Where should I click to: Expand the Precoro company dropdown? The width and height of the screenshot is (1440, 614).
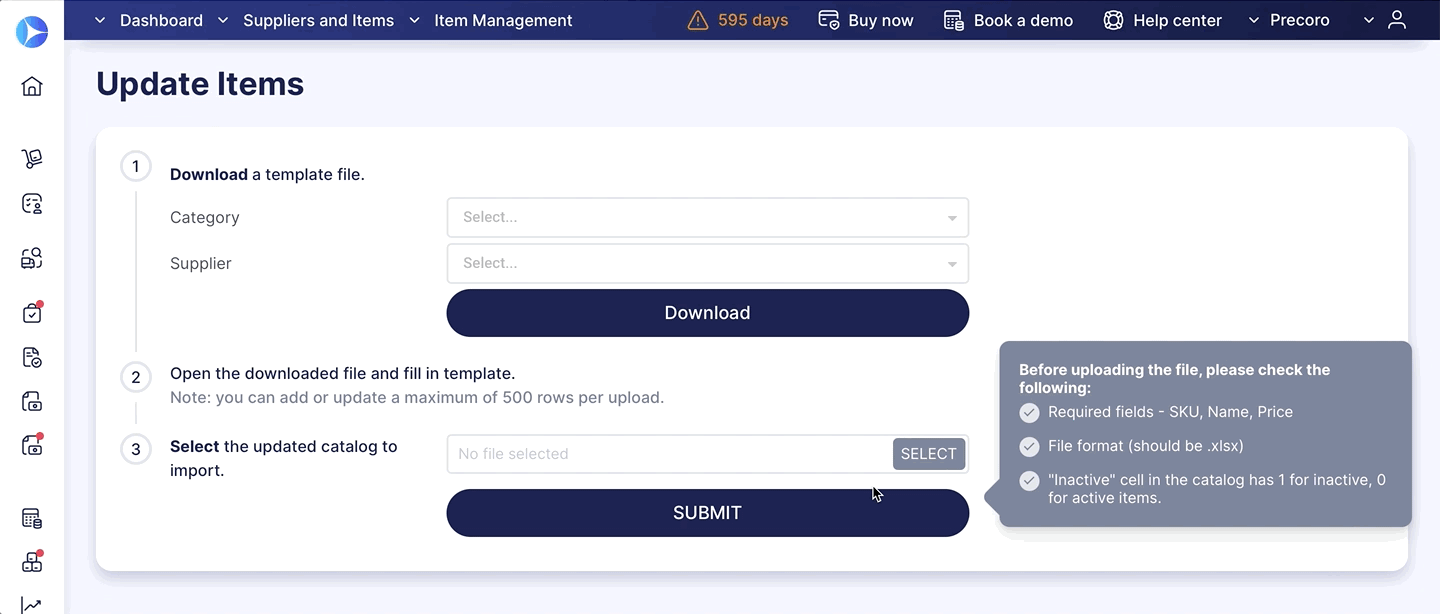point(1289,20)
